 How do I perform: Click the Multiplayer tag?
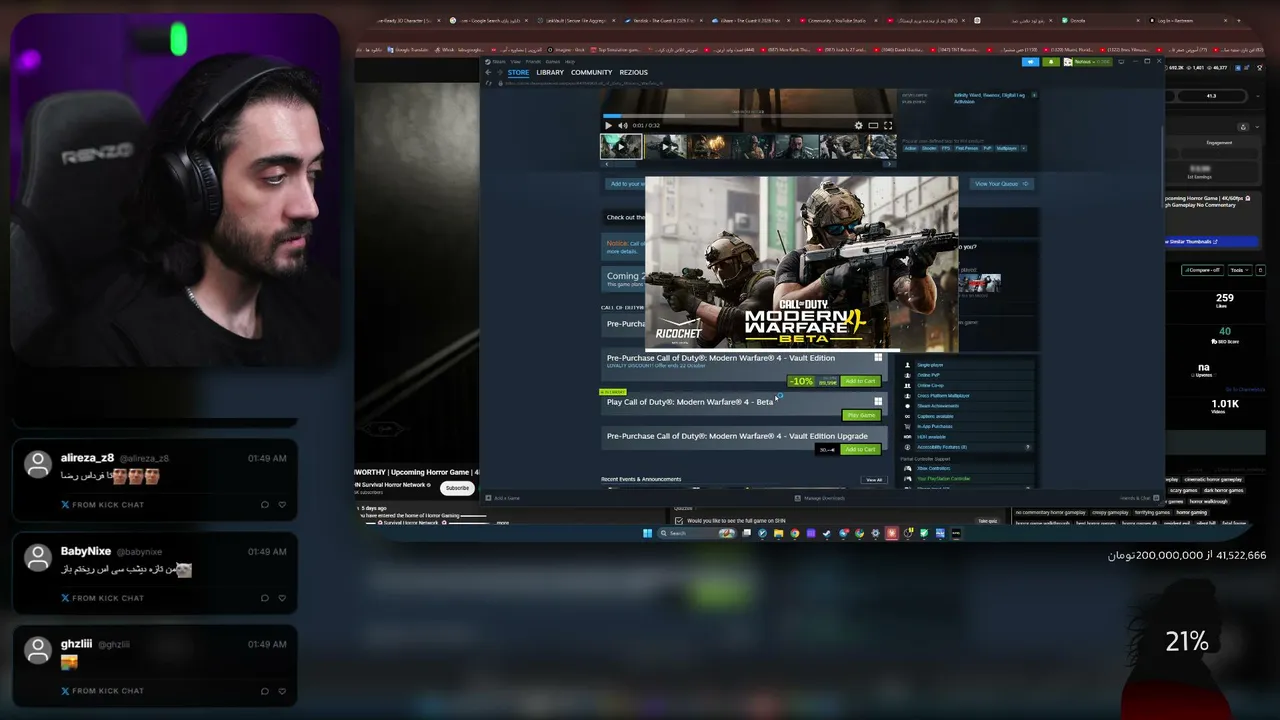(x=1007, y=148)
